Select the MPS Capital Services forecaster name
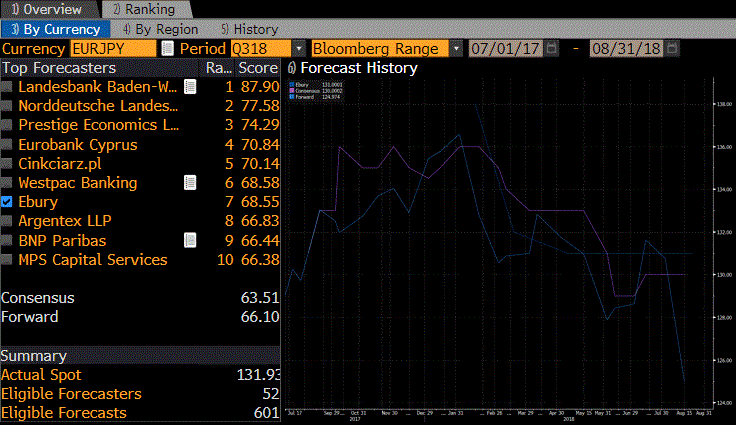Image resolution: width=736 pixels, height=425 pixels. point(93,260)
